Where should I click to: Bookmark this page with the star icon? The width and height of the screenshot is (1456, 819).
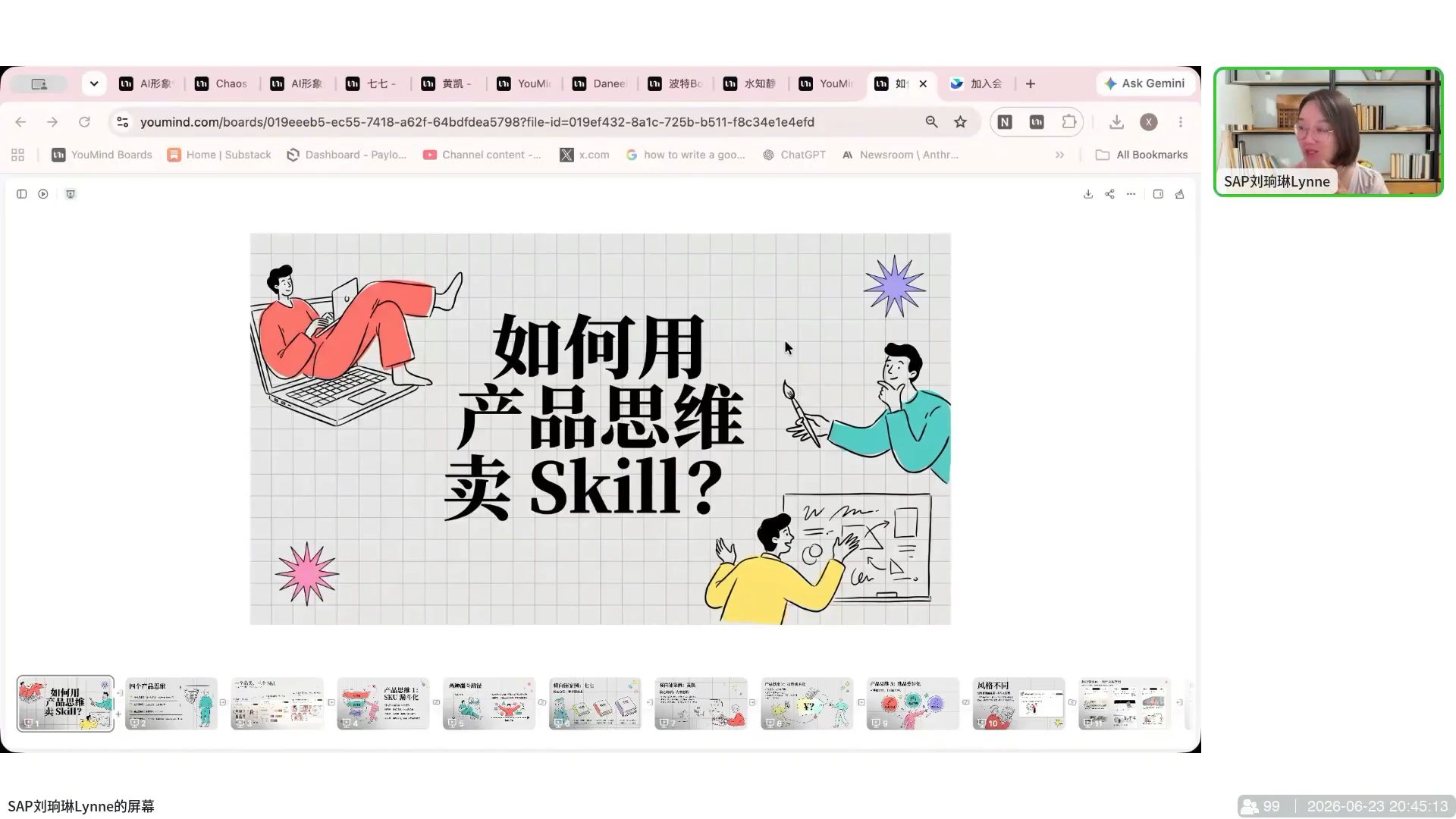[961, 122]
